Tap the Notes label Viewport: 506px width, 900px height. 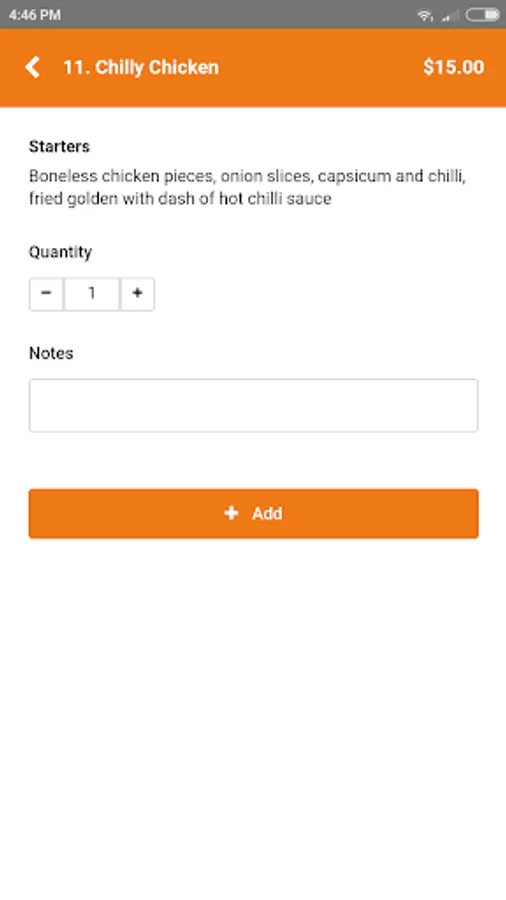pos(51,353)
